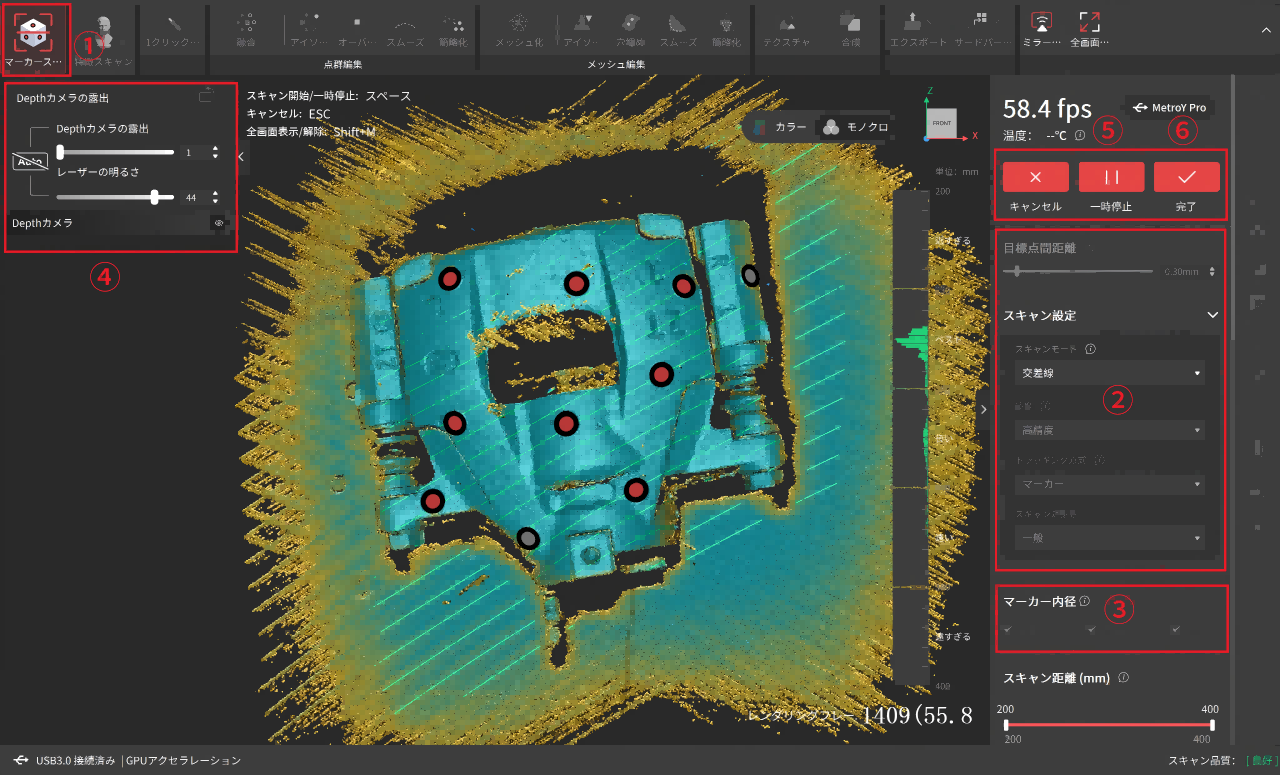Increase Depth camera exposure stepper value
This screenshot has width=1280, height=775.
coord(215,148)
